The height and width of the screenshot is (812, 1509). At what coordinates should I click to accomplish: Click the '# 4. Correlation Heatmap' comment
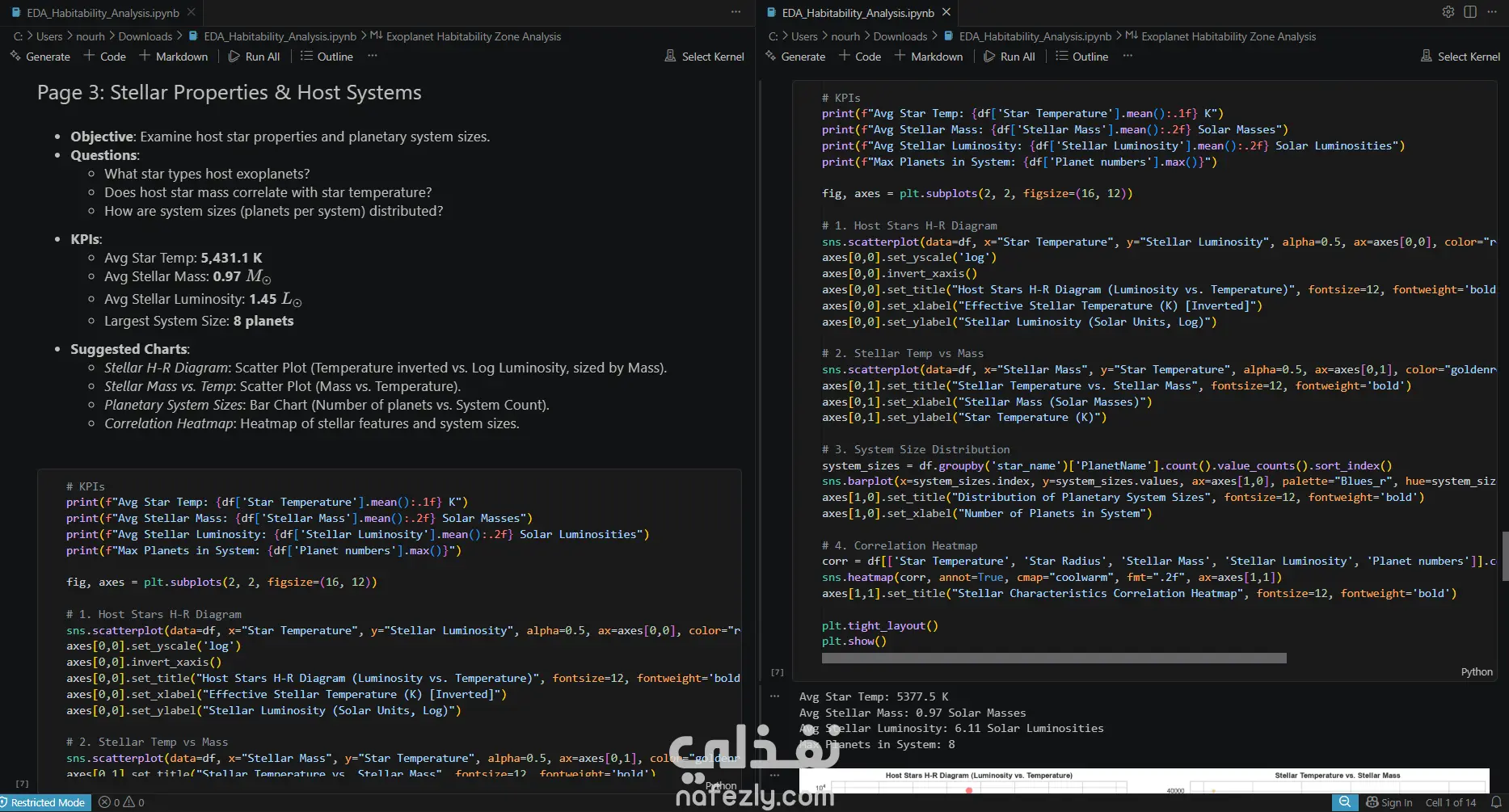(900, 545)
